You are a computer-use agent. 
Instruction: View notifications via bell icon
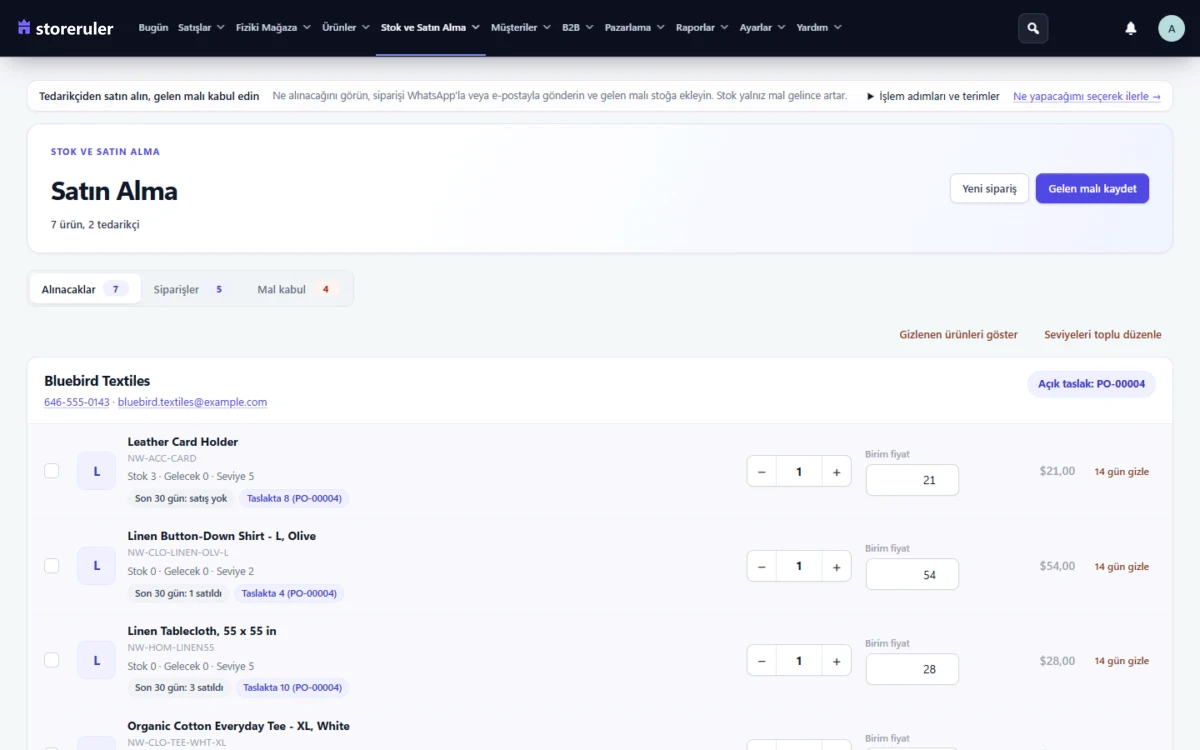click(1131, 28)
